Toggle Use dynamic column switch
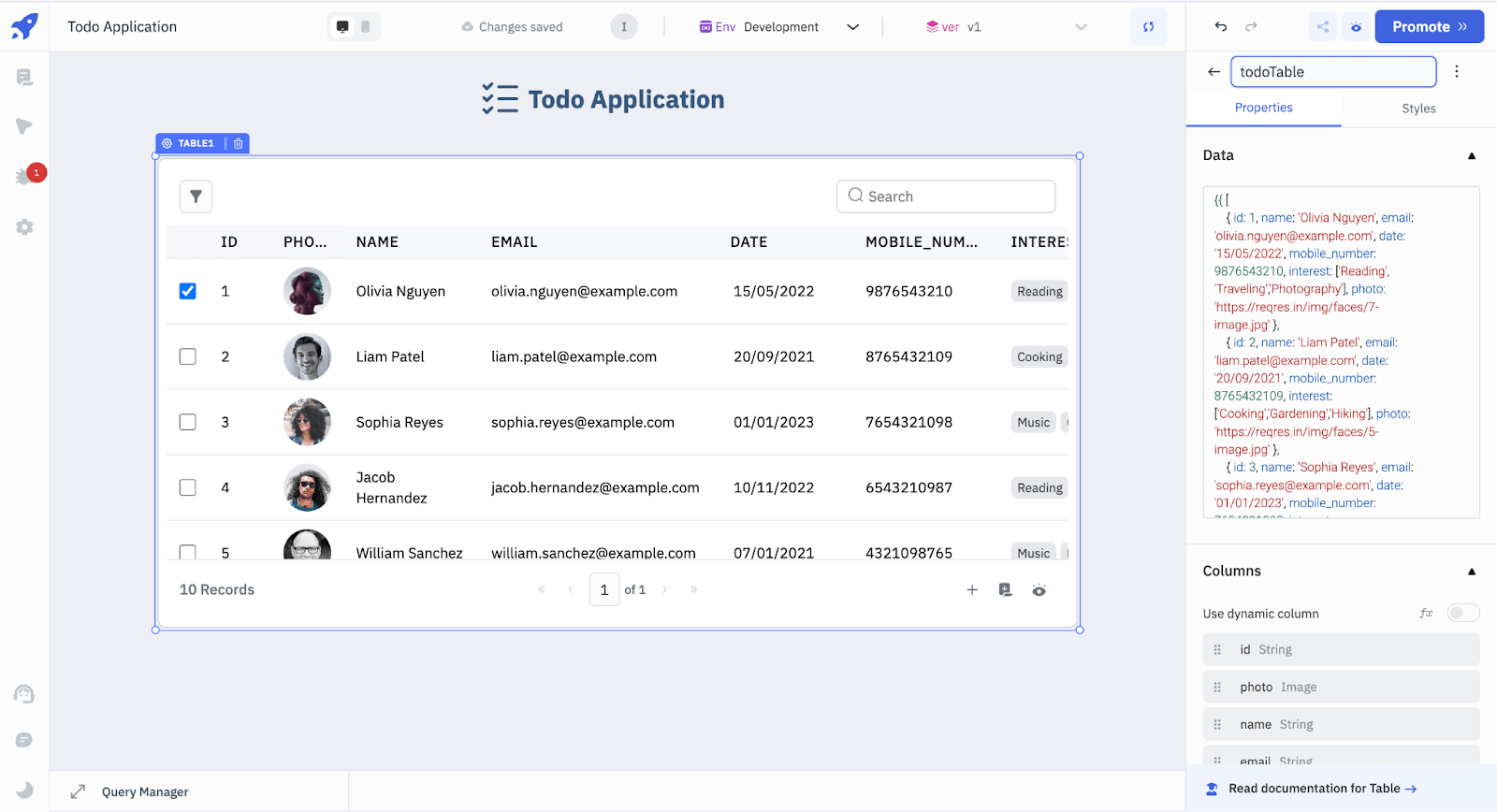 [x=1463, y=613]
